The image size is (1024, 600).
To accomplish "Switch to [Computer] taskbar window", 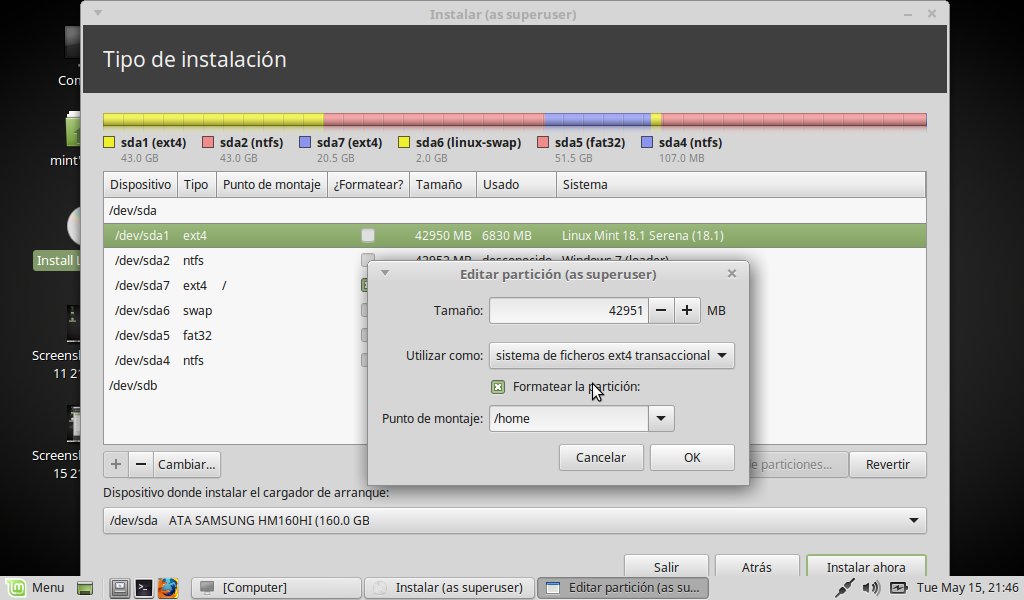I will pyautogui.click(x=275, y=588).
